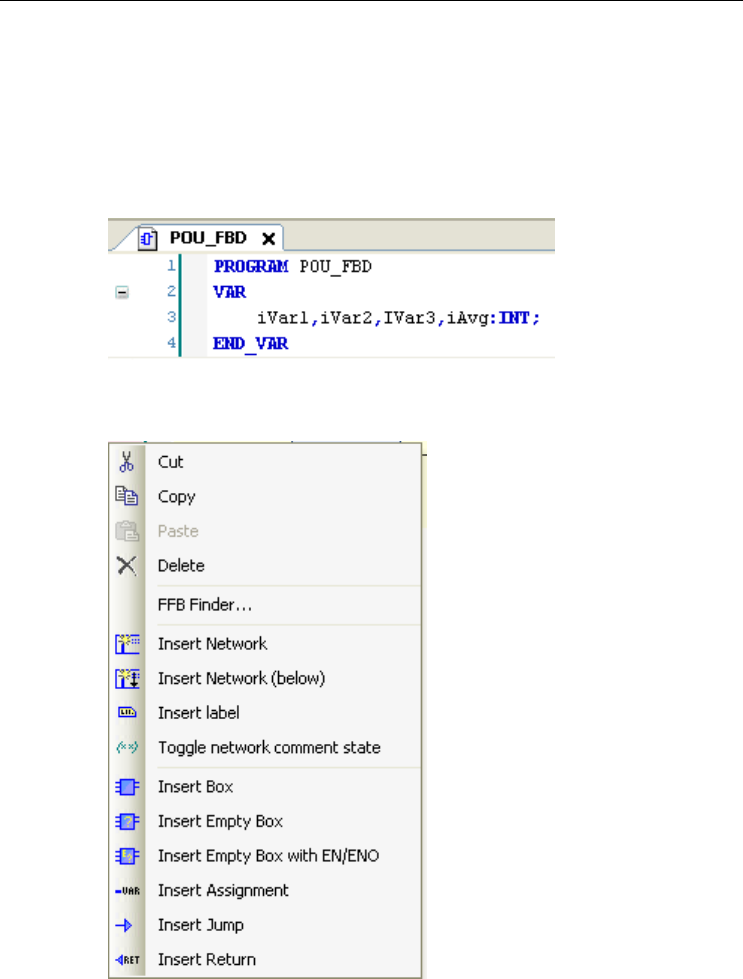Click the blue arrow Insert Jump icon
The image size is (743, 979).
click(x=124, y=925)
